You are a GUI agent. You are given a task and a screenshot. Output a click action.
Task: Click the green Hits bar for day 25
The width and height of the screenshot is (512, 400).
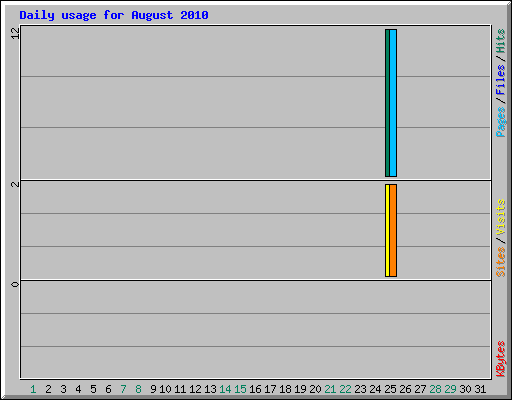387,103
